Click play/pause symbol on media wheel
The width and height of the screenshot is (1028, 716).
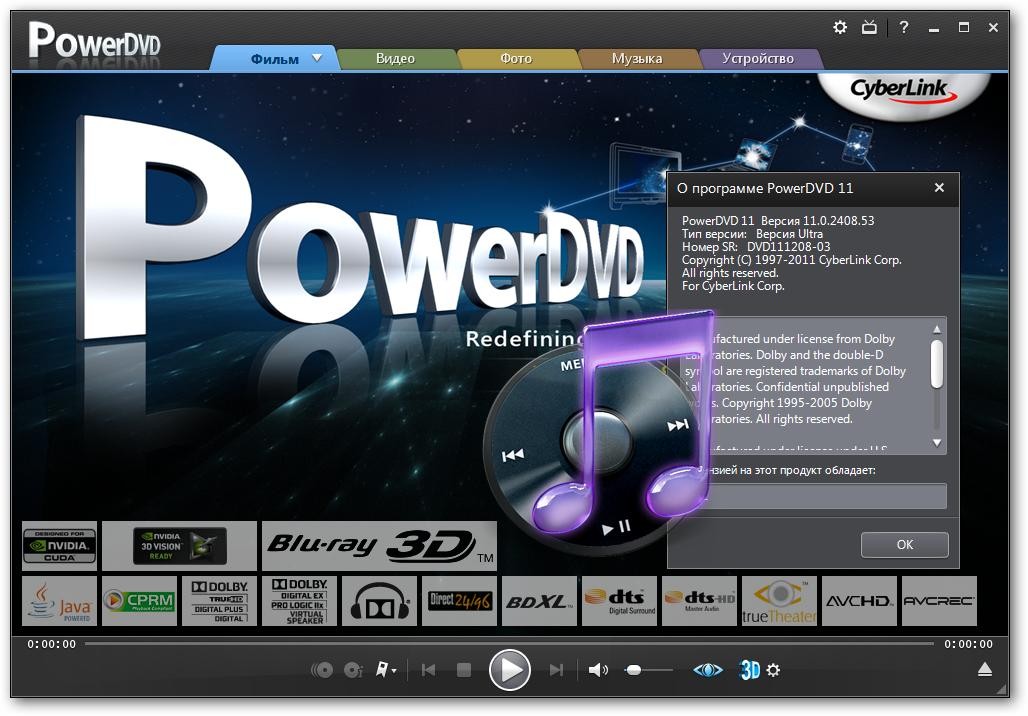coord(616,527)
